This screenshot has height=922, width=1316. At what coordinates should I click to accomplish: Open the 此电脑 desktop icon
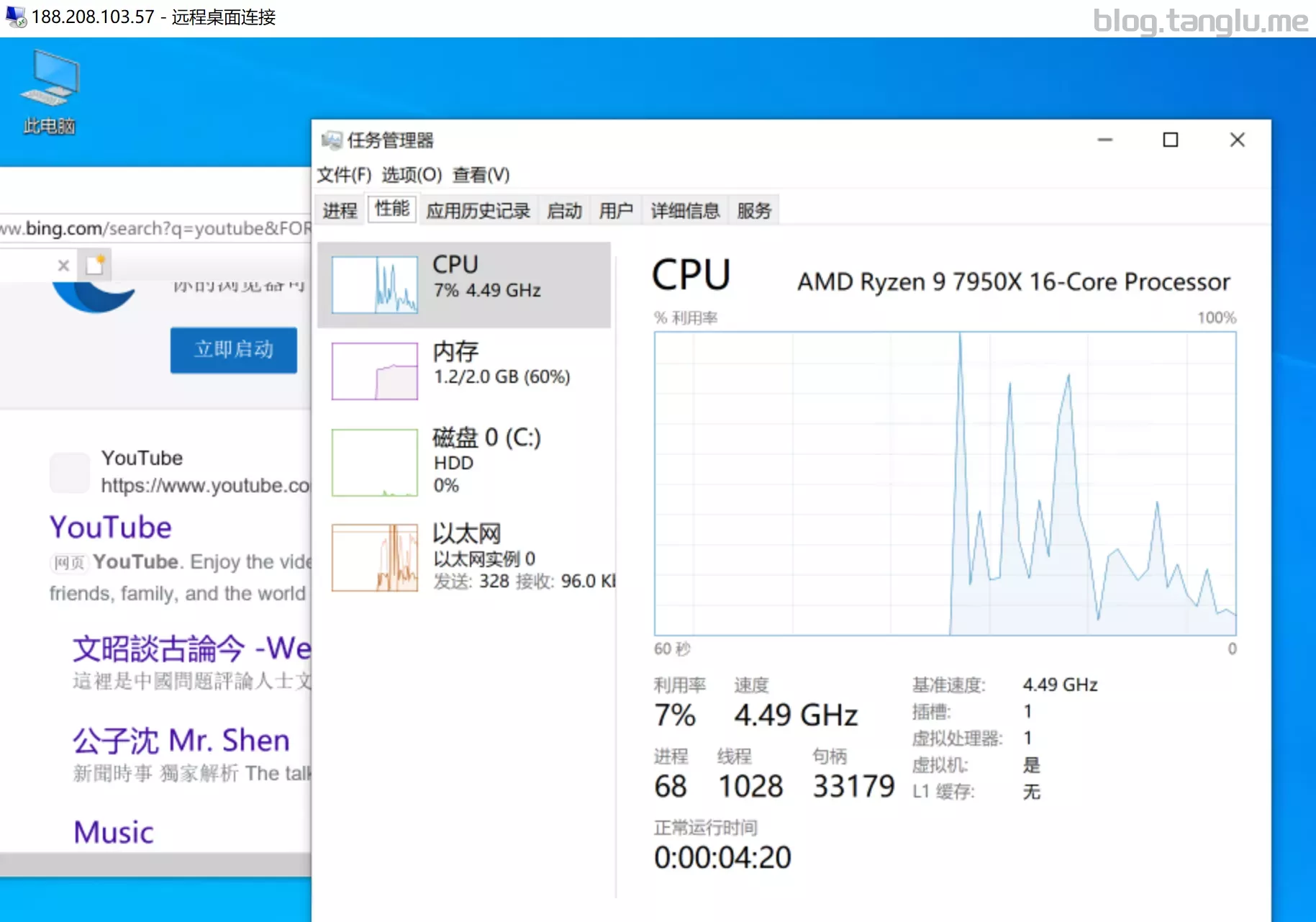pos(49,92)
